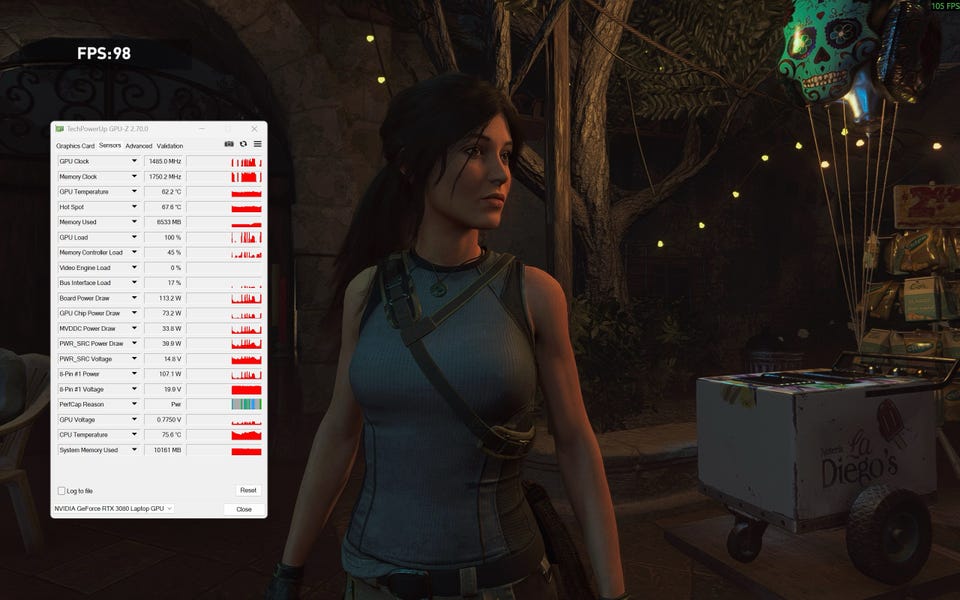Screen dimensions: 960x600
Task: Click the refresh sensors icon
Action: 243,144
